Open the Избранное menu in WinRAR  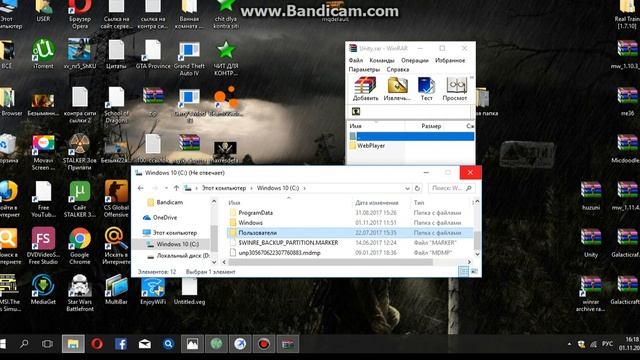point(450,60)
